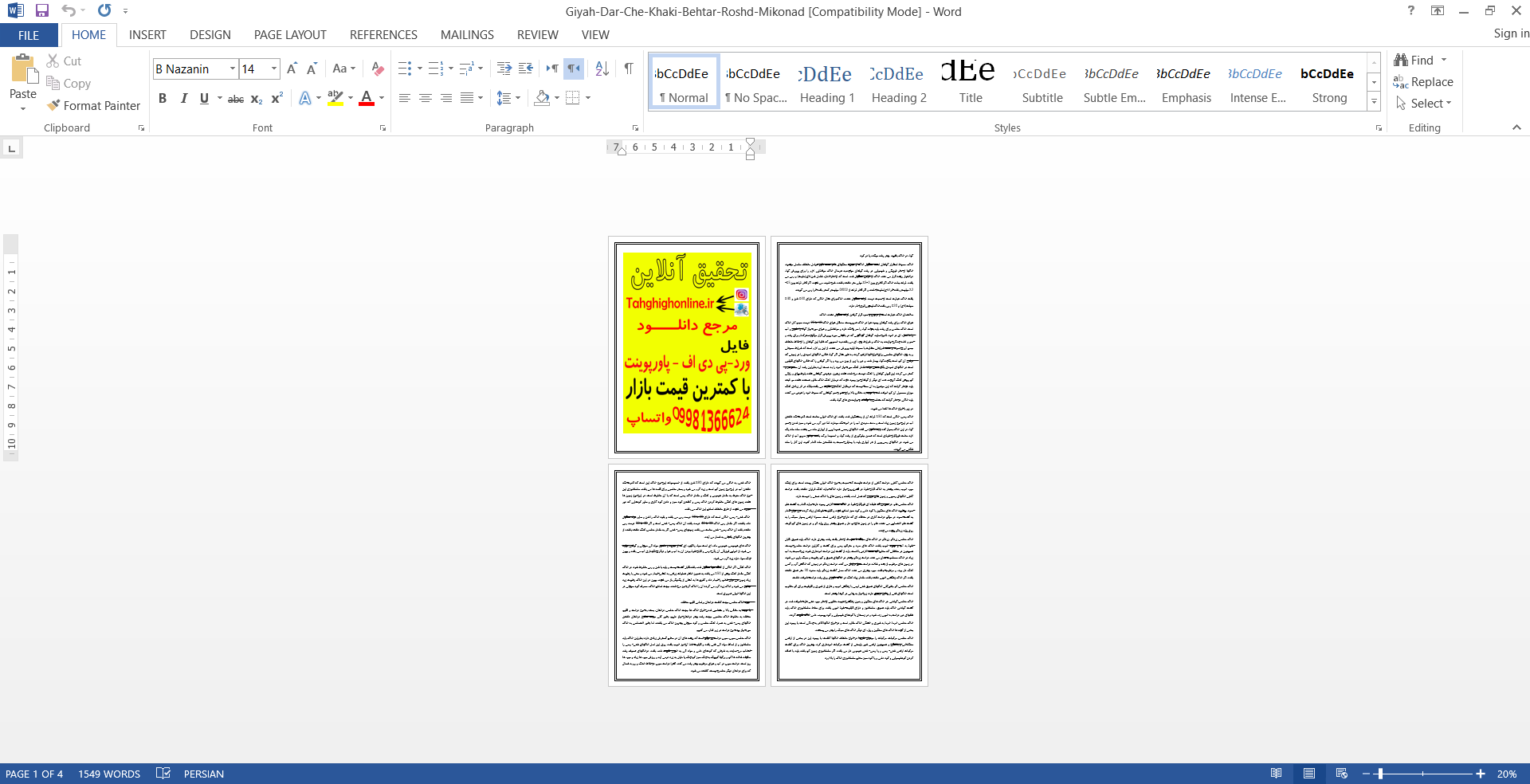The width and height of the screenshot is (1530, 784).
Task: Click the Sort A-Z icon
Action: coord(602,69)
